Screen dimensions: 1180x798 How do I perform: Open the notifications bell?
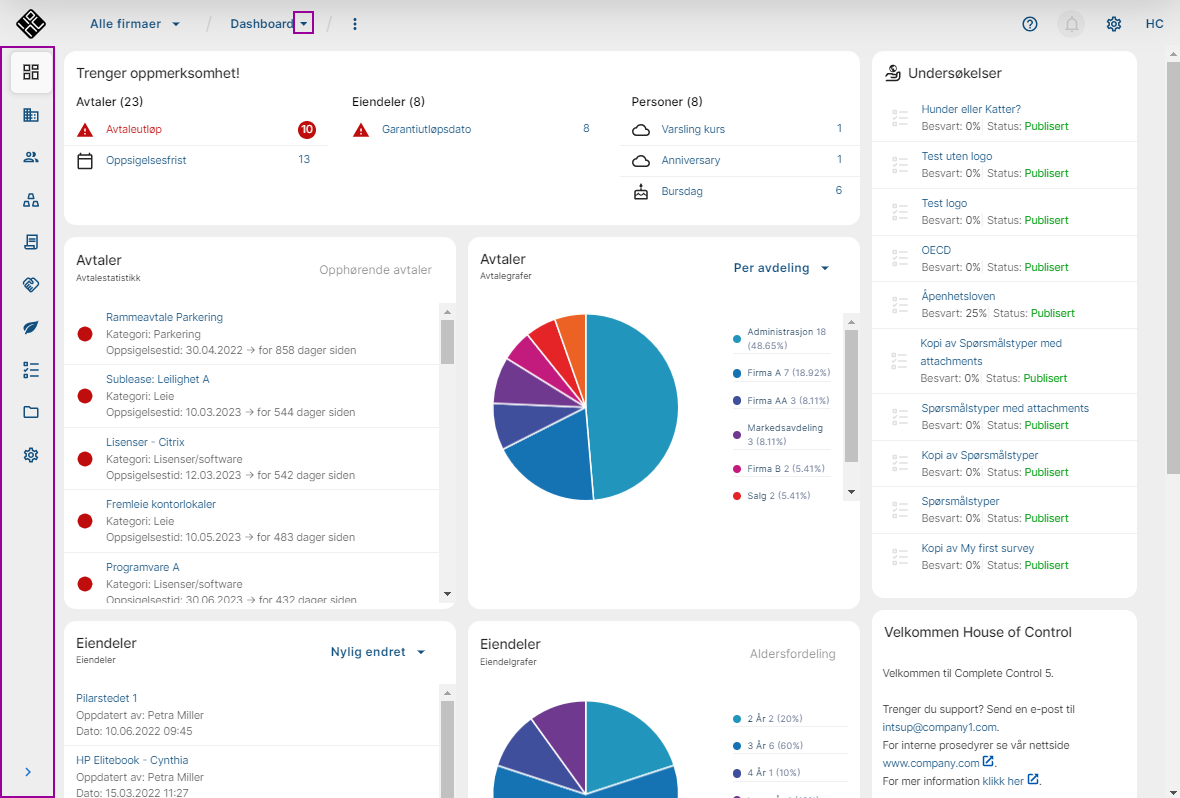[1072, 24]
